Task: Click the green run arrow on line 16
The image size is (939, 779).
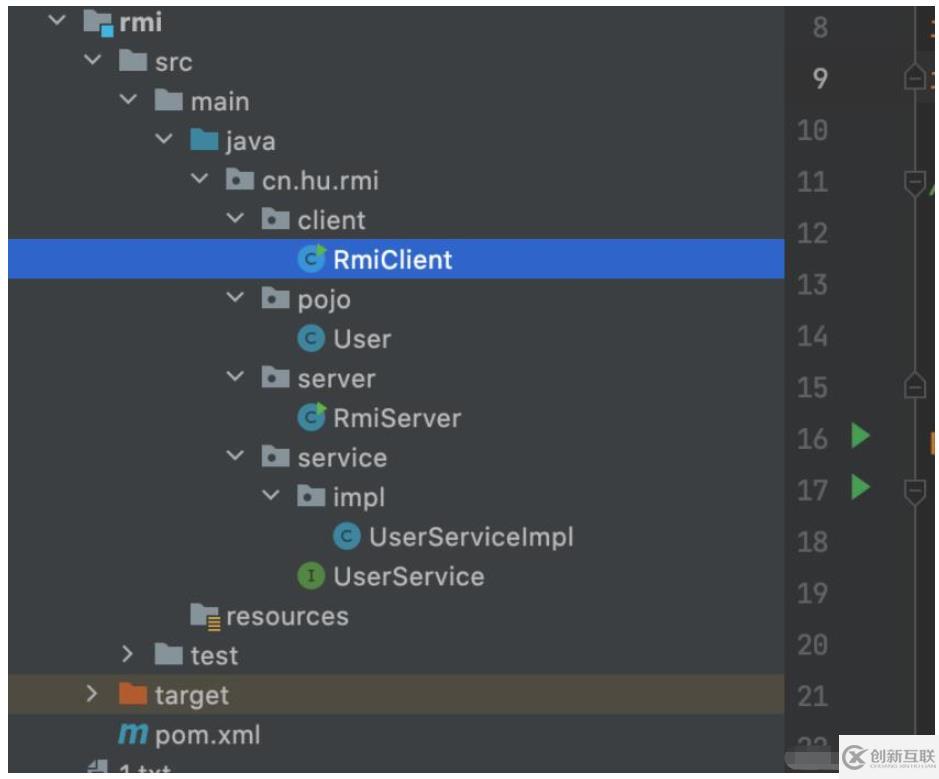Action: click(860, 436)
